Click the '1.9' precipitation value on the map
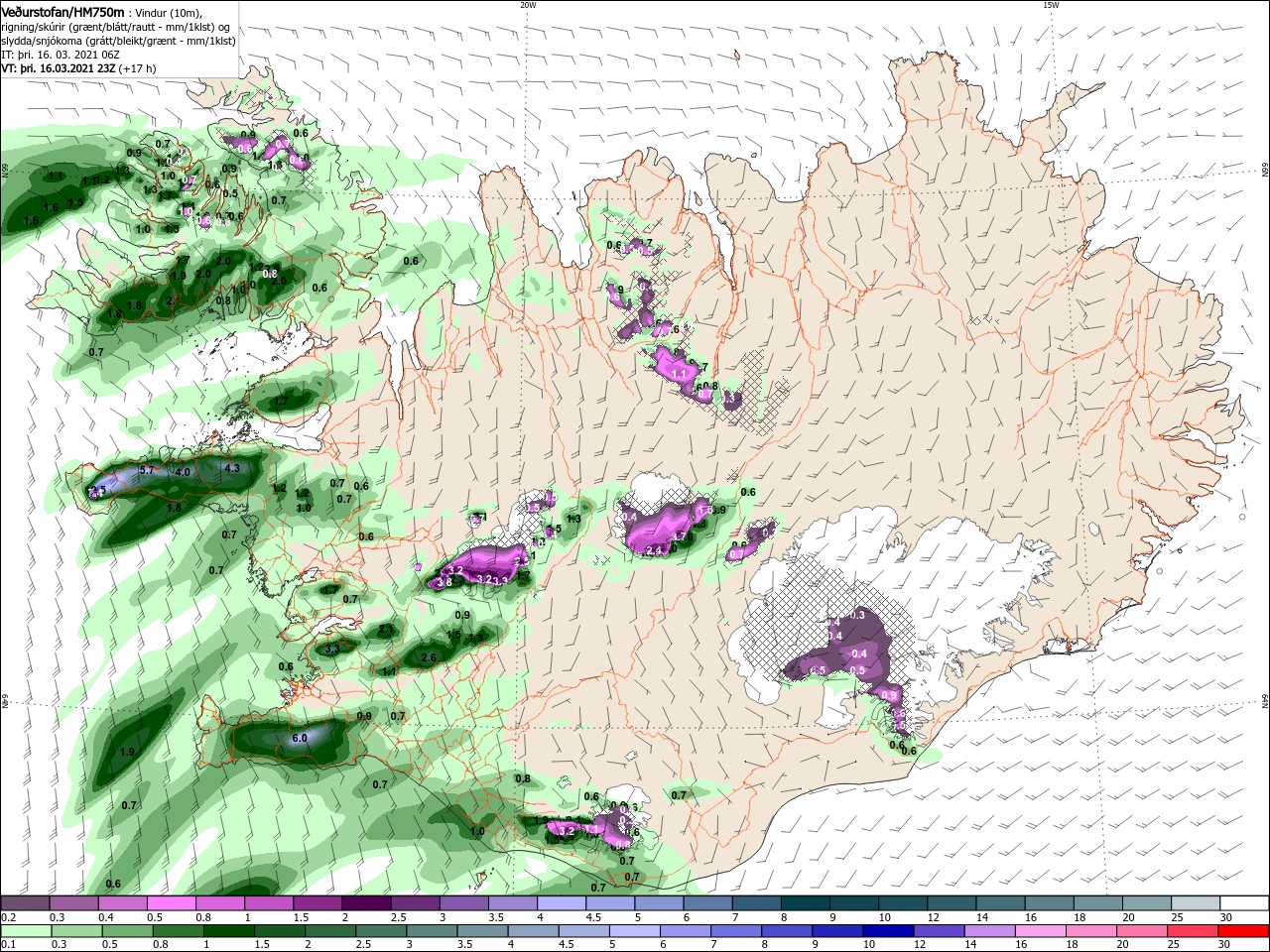 click(127, 753)
